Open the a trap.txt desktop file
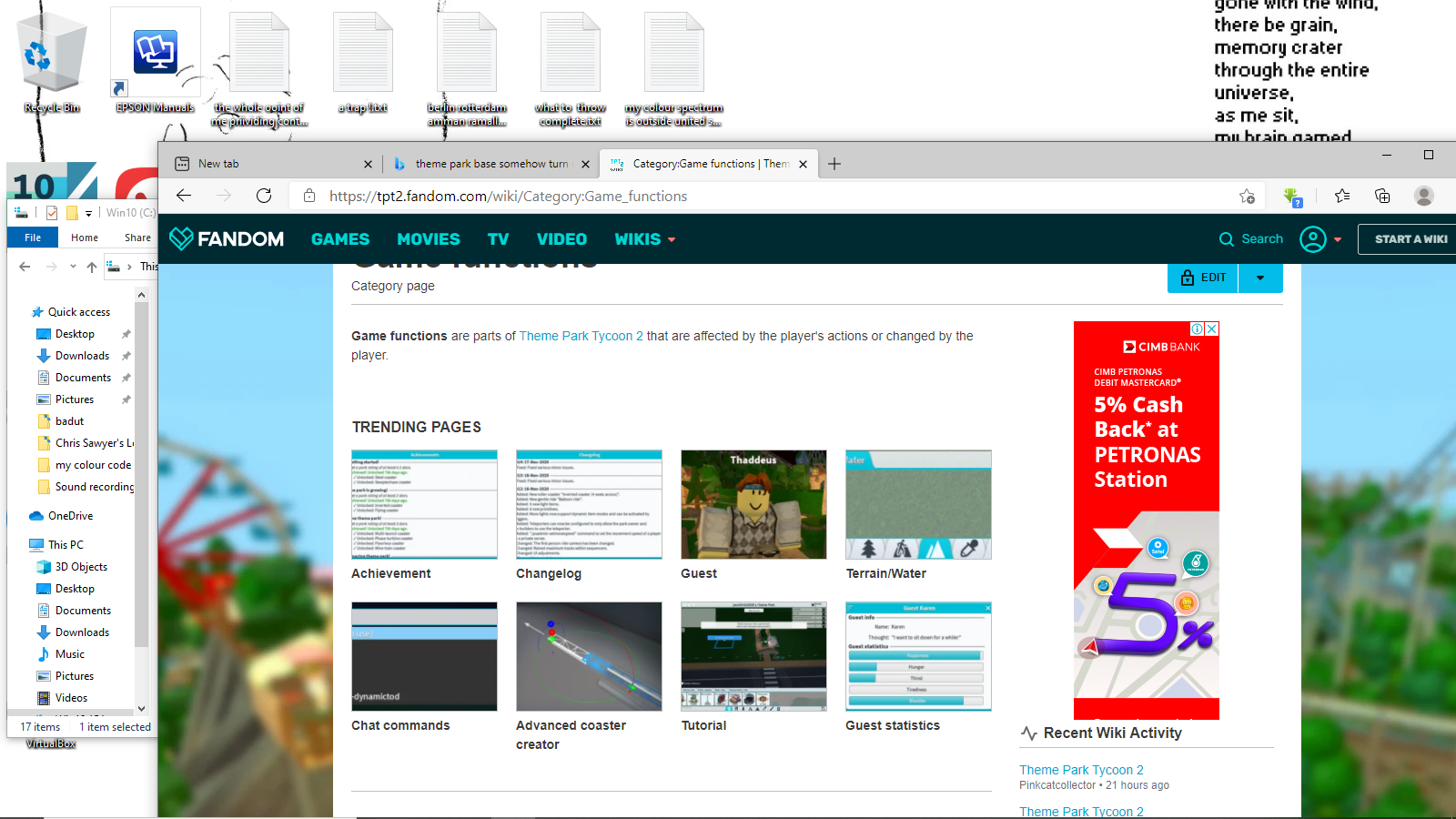 click(363, 64)
